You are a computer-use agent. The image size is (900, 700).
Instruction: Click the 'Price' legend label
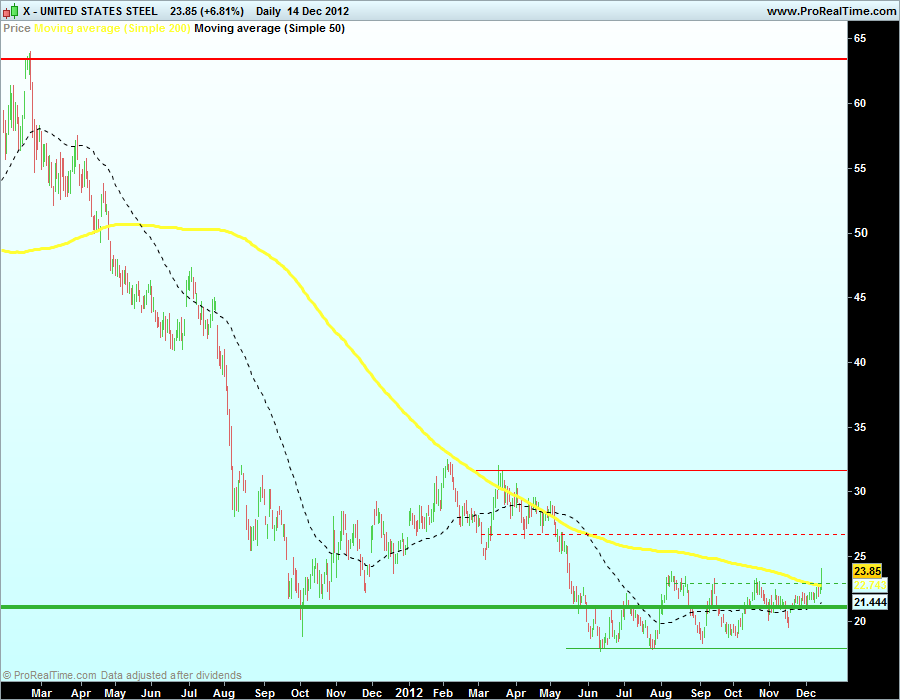pos(17,28)
